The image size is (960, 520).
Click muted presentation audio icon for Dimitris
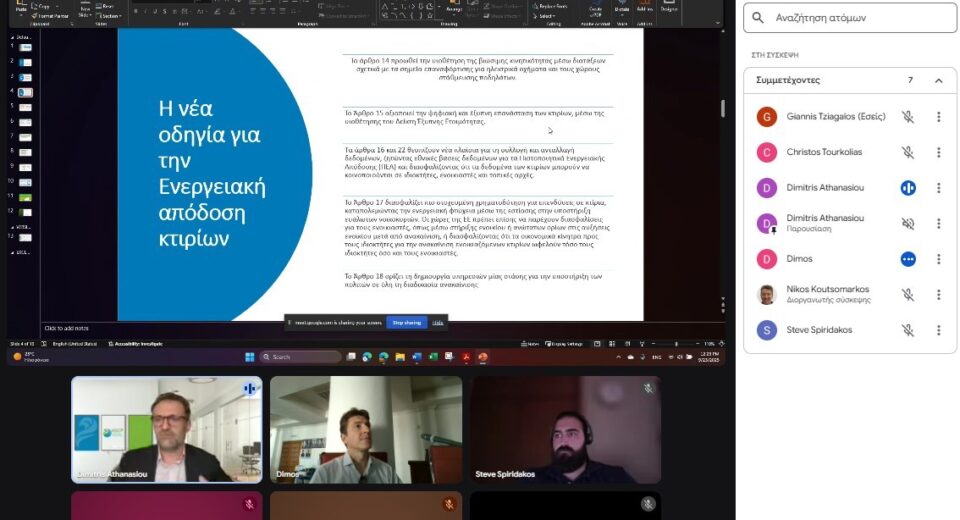tap(908, 223)
